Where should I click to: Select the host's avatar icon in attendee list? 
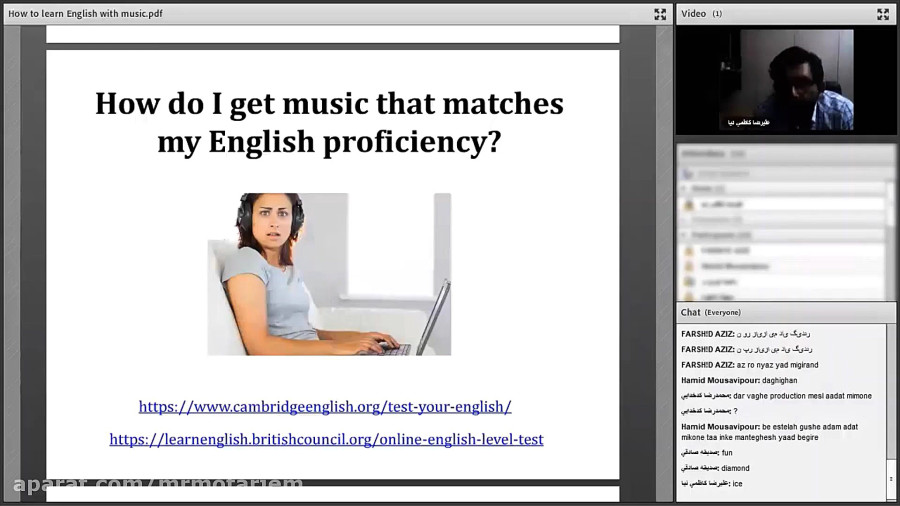tap(689, 204)
